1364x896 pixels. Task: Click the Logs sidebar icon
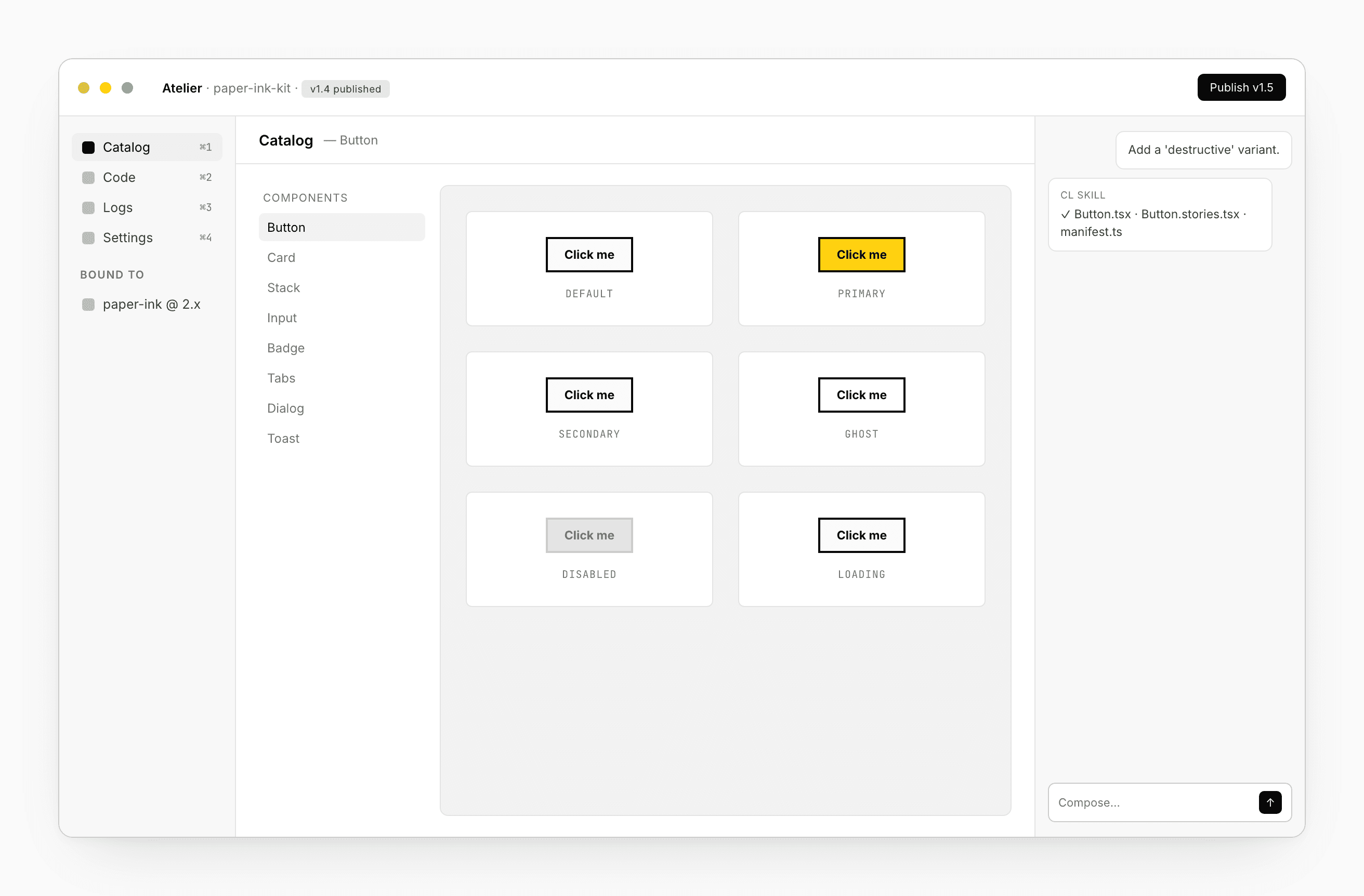88,207
